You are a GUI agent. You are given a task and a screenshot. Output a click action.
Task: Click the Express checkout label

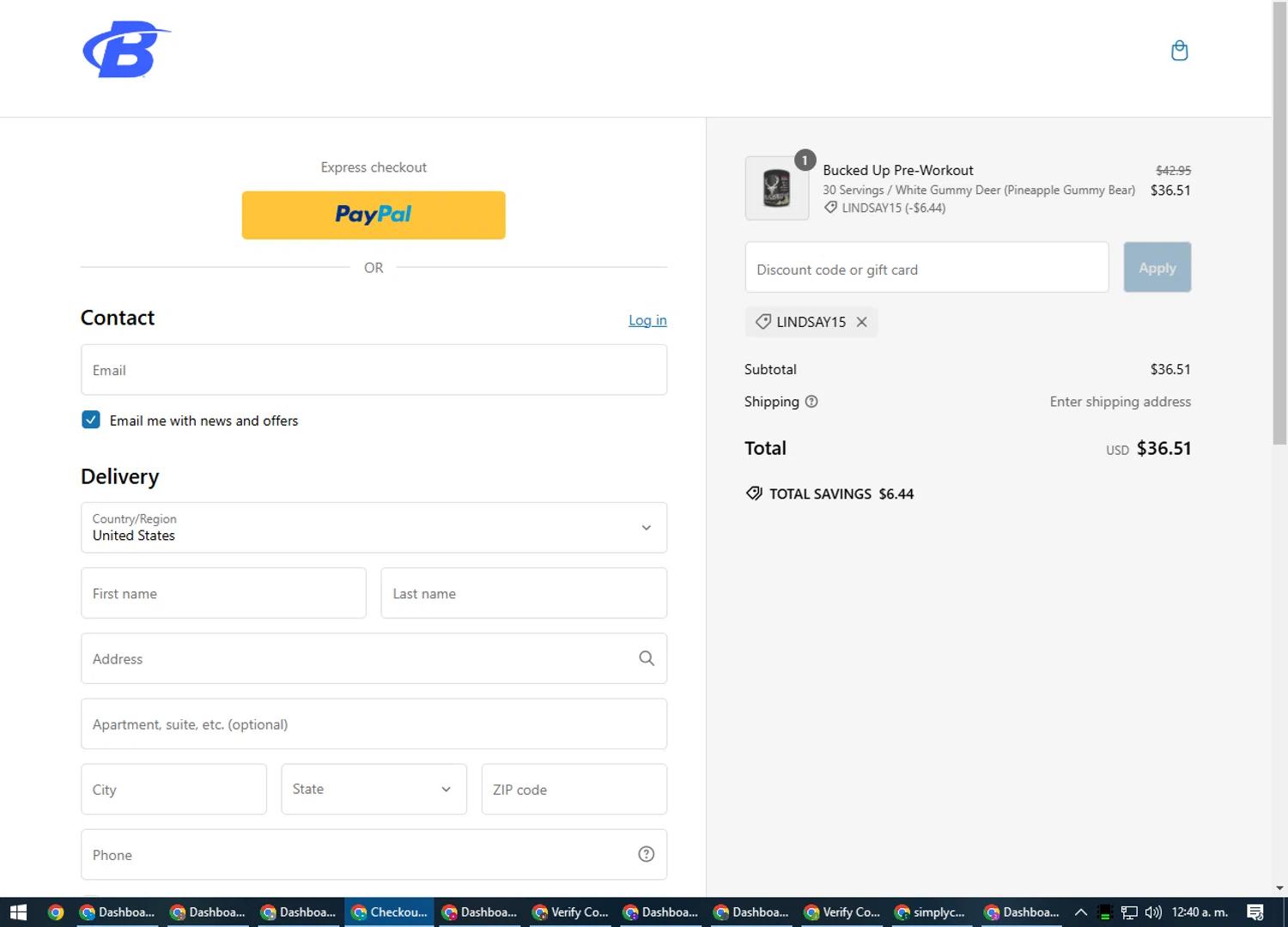pos(374,167)
